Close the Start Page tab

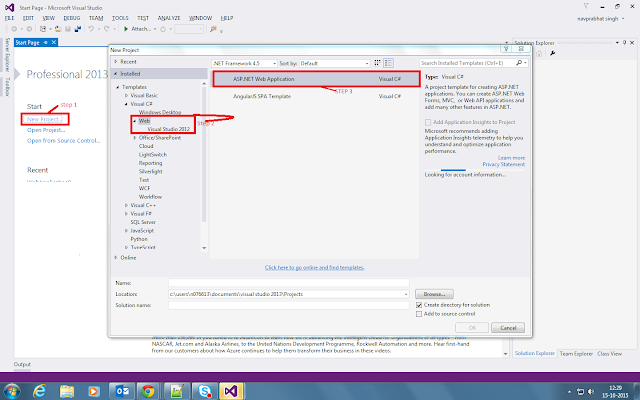click(x=53, y=42)
